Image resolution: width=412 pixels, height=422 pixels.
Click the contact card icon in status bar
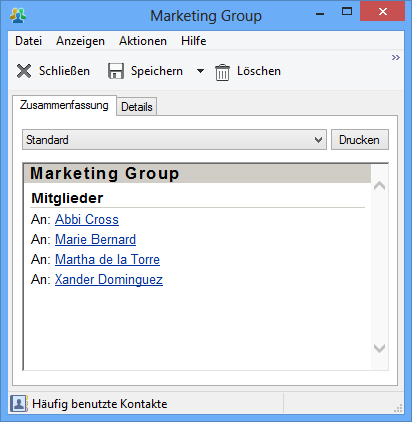pyautogui.click(x=19, y=404)
